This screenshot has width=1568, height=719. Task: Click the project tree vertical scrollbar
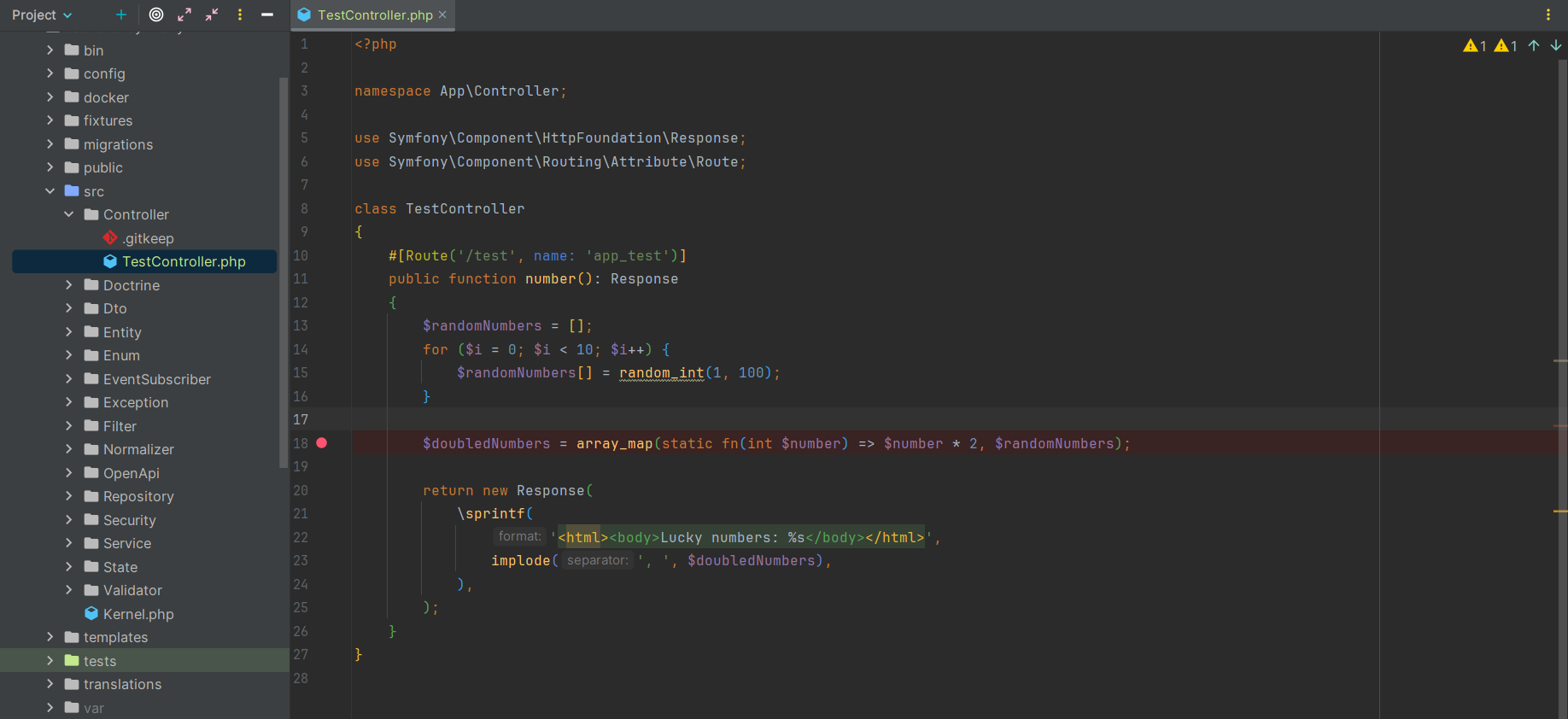click(284, 273)
